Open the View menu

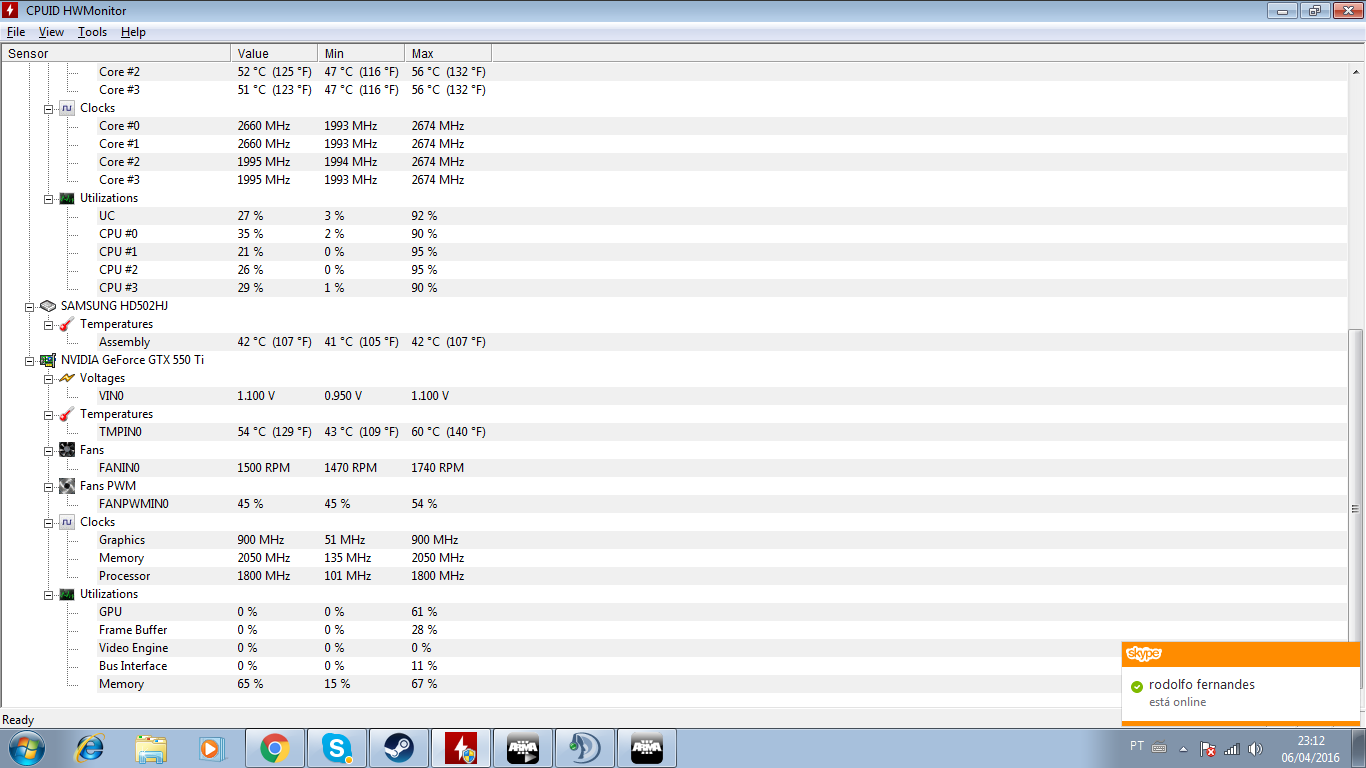(x=51, y=32)
